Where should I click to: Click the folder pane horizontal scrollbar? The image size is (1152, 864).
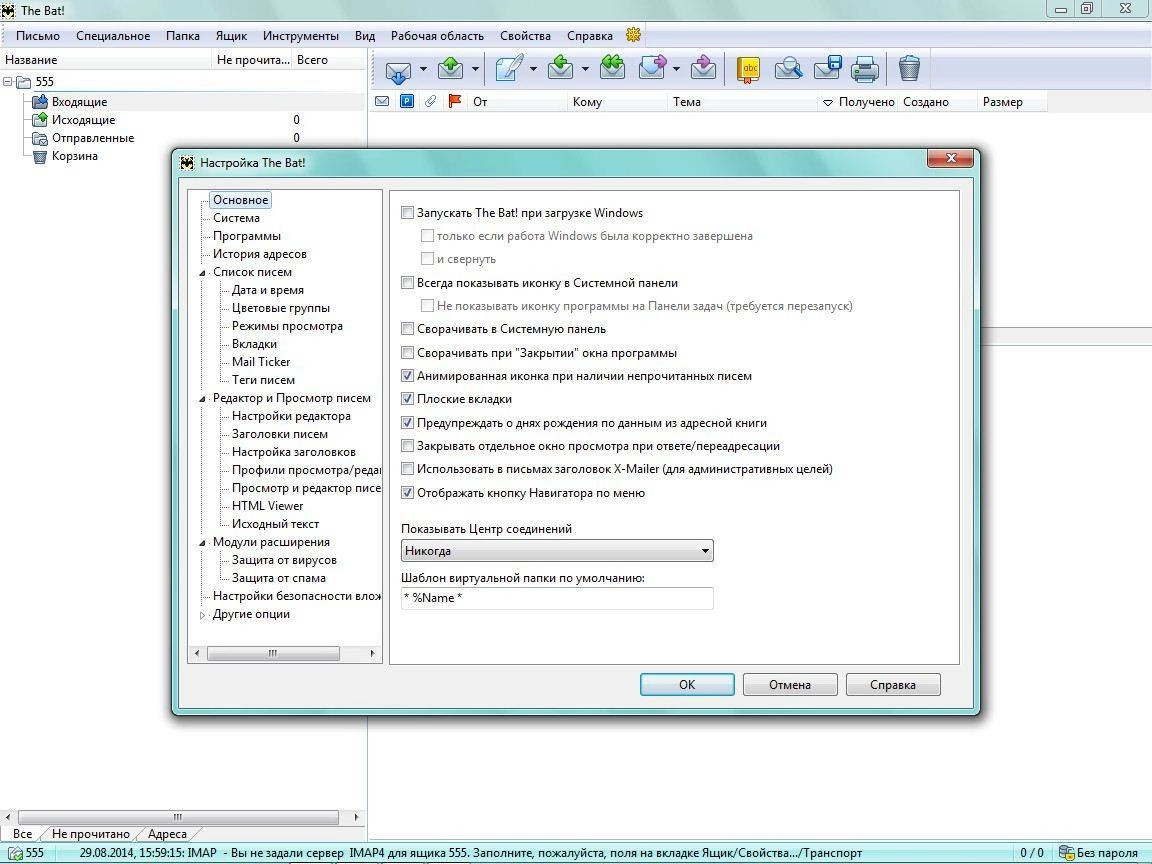181,817
